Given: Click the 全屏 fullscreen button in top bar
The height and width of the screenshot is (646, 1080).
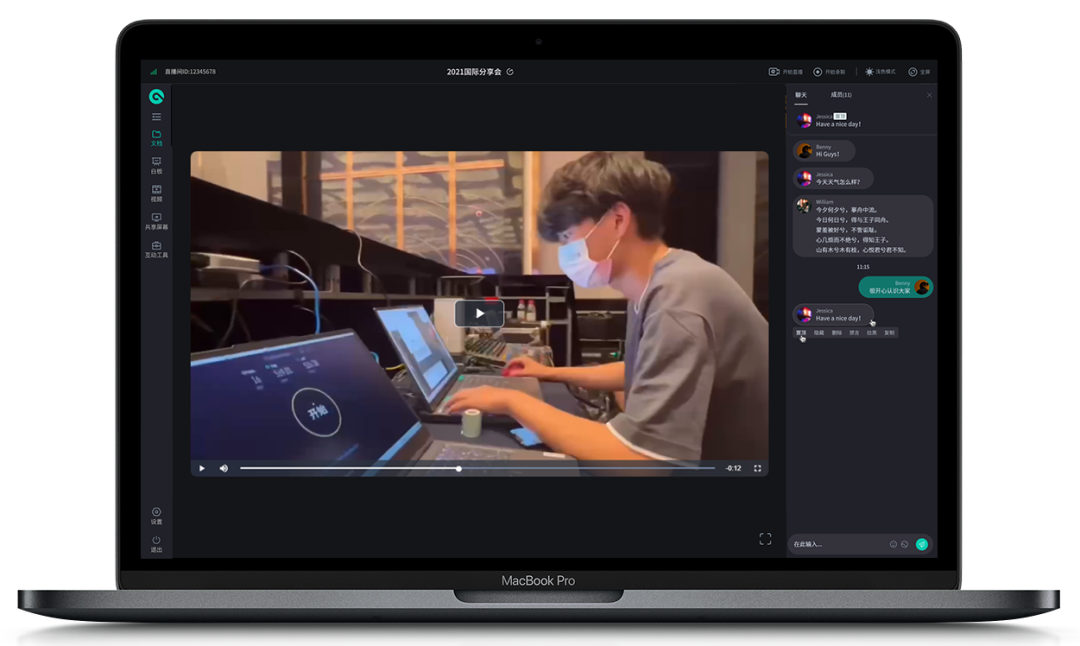Looking at the screenshot, I should click(919, 72).
